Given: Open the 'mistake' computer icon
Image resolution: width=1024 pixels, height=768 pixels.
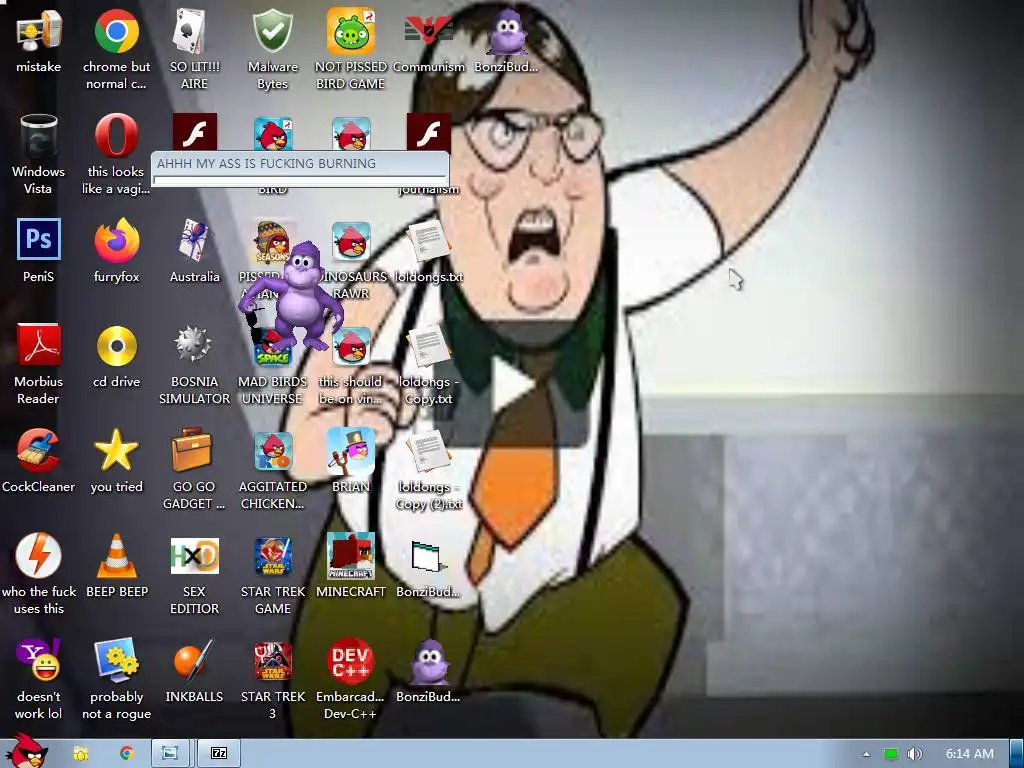Looking at the screenshot, I should pos(38,31).
